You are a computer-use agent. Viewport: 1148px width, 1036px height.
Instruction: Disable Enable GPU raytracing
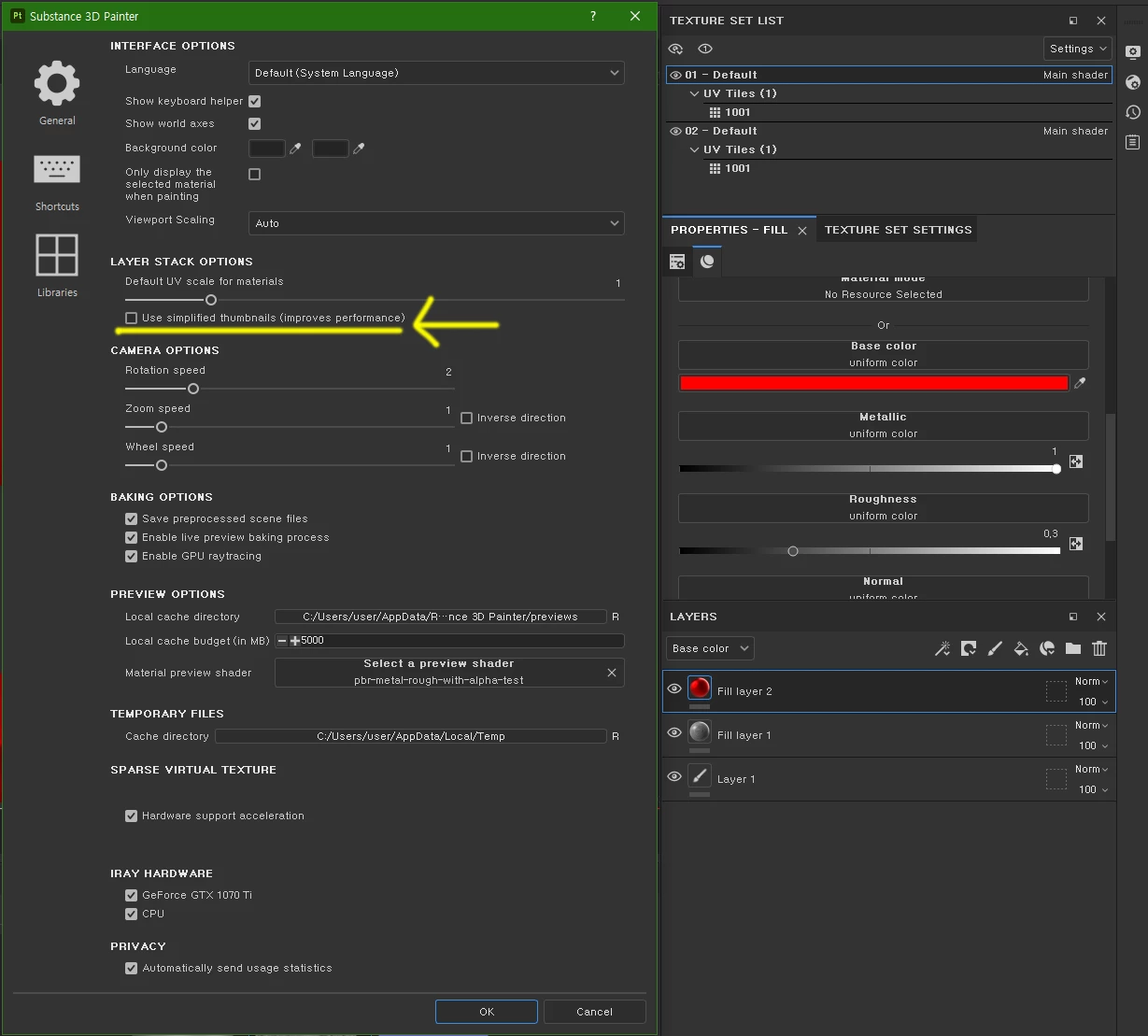(131, 556)
